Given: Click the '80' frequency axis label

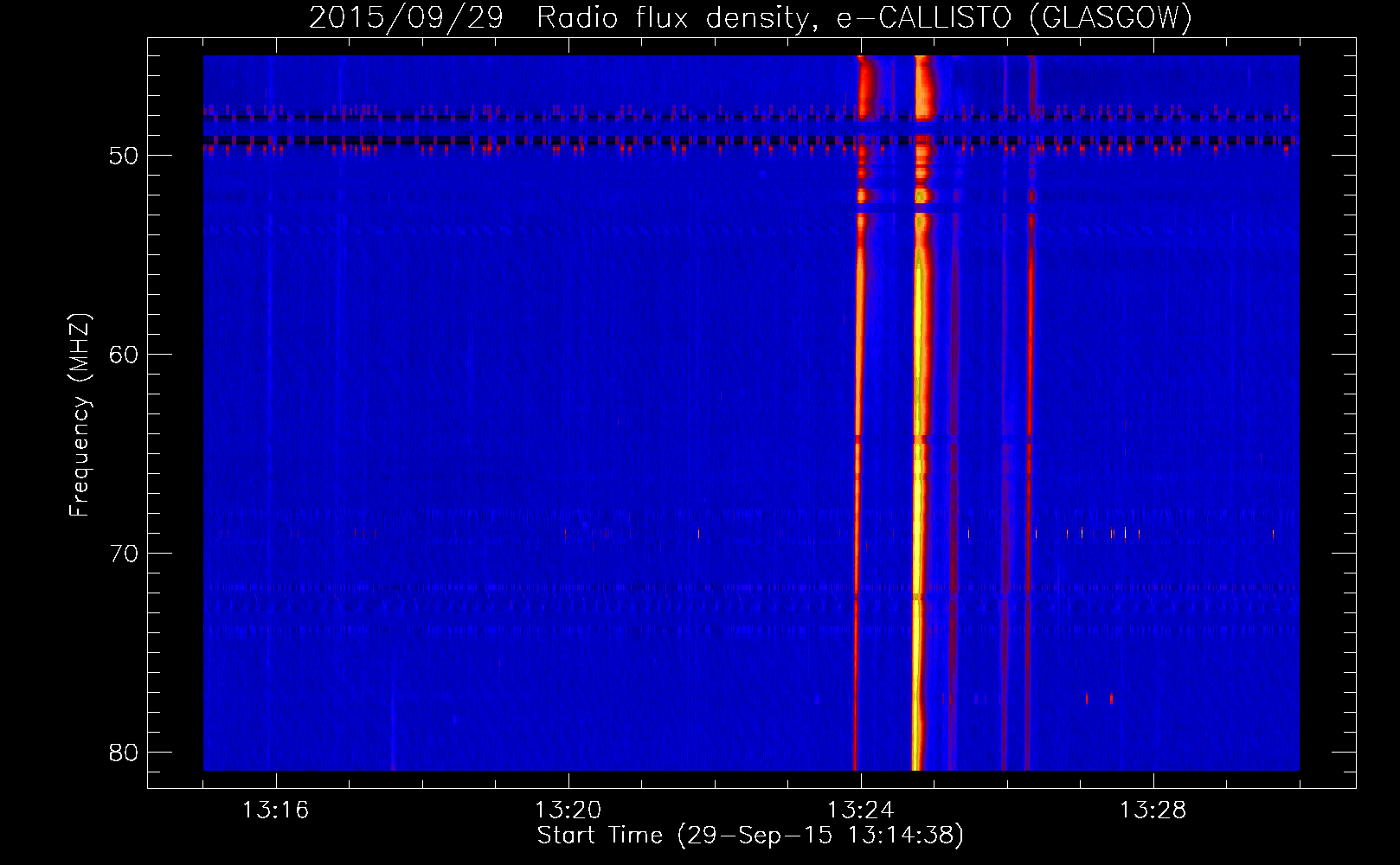Looking at the screenshot, I should pyautogui.click(x=125, y=753).
